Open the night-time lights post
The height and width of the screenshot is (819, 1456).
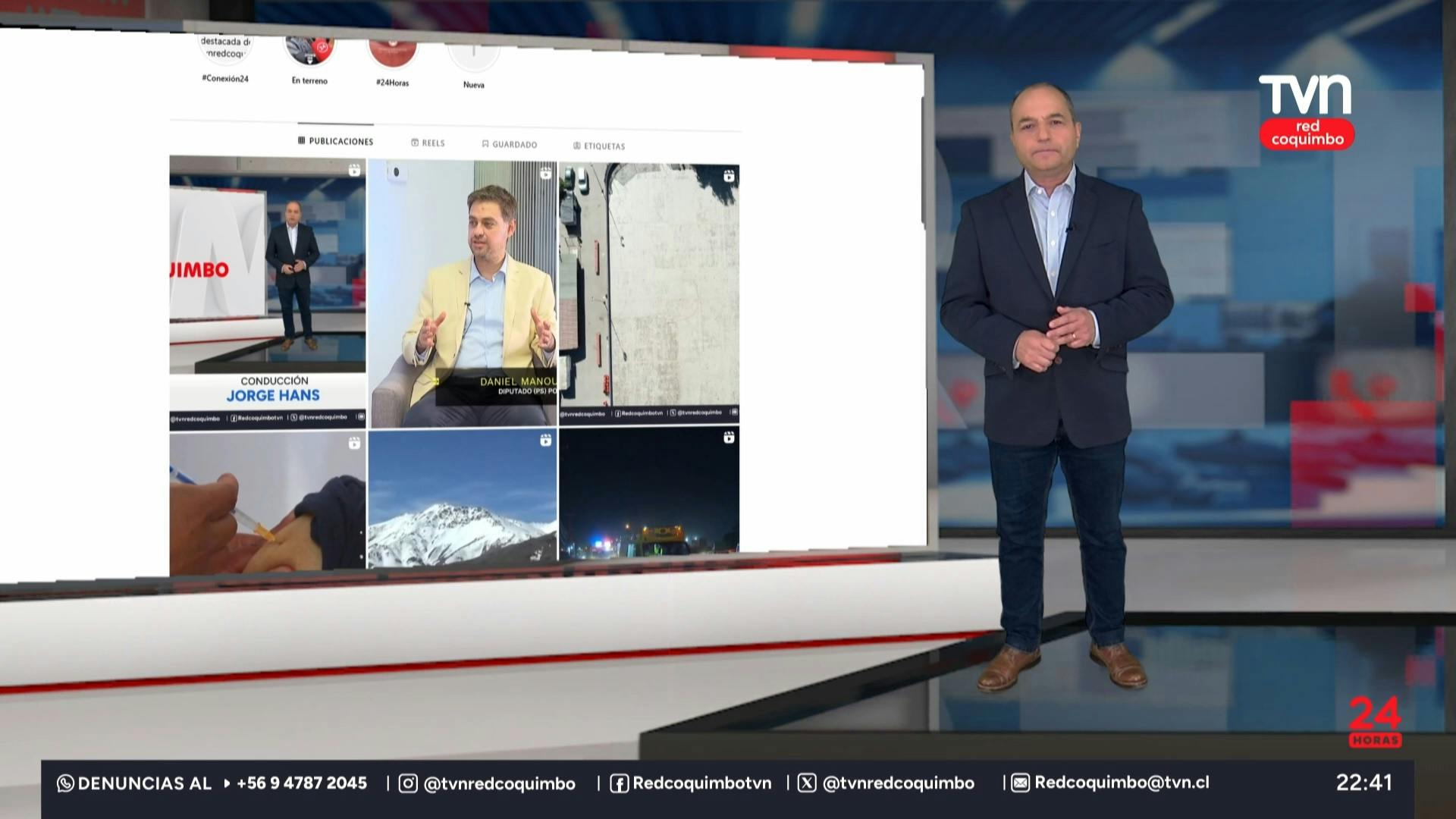point(649,491)
